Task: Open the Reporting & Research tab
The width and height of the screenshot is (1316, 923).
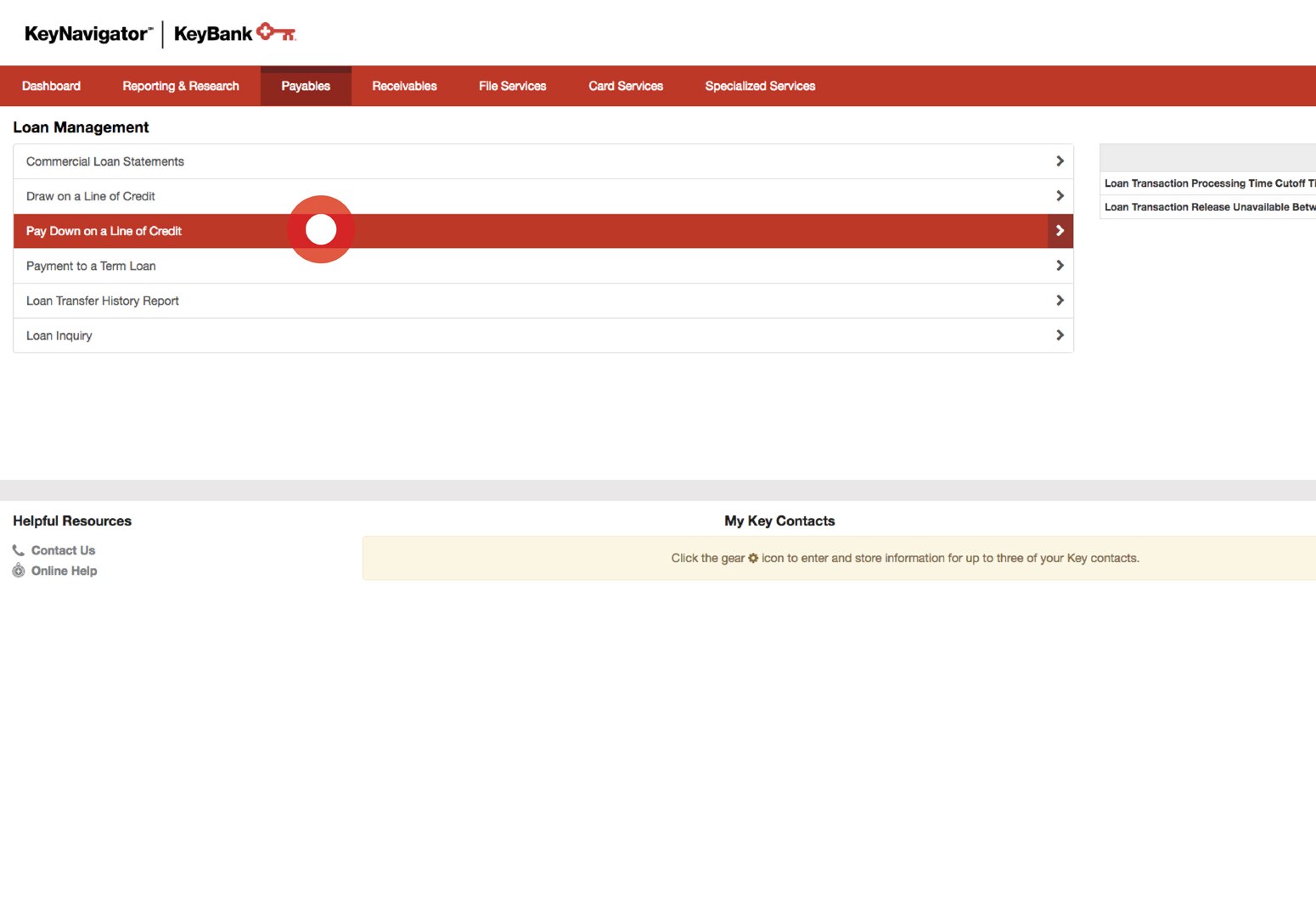Action: pyautogui.click(x=180, y=85)
